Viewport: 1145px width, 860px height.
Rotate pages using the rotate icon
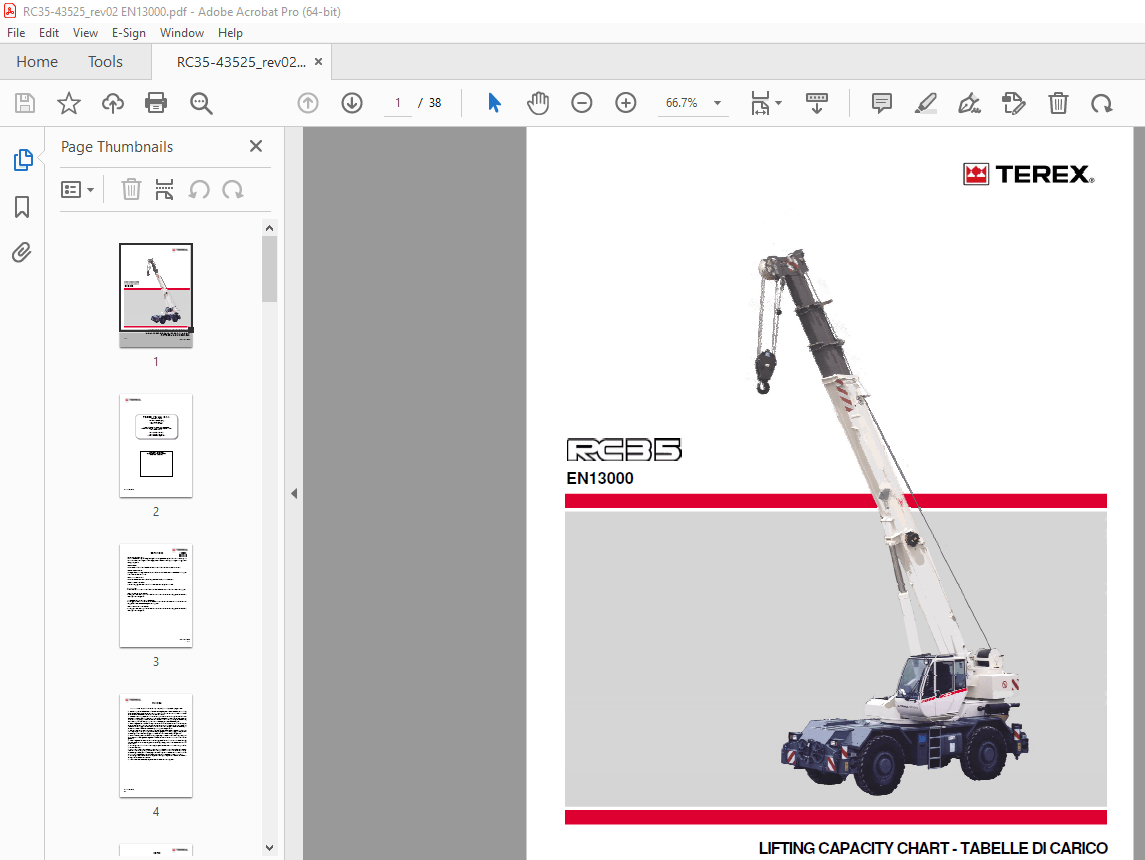pos(1101,103)
